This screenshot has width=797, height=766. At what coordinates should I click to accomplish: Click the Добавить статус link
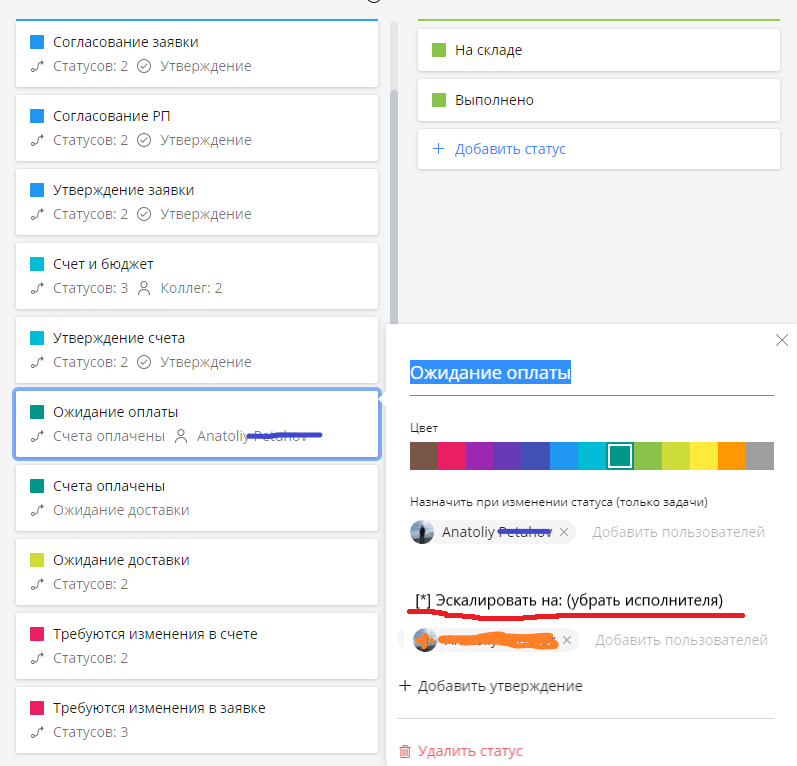pos(510,149)
